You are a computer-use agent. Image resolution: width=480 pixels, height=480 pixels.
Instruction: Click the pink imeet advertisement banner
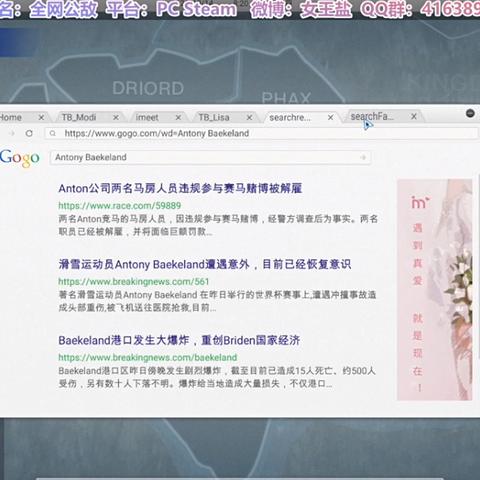[x=435, y=290]
